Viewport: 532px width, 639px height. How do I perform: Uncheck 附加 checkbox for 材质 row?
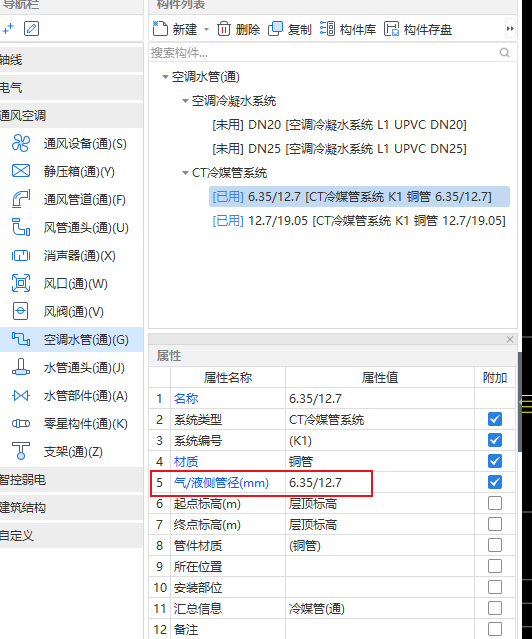495,461
